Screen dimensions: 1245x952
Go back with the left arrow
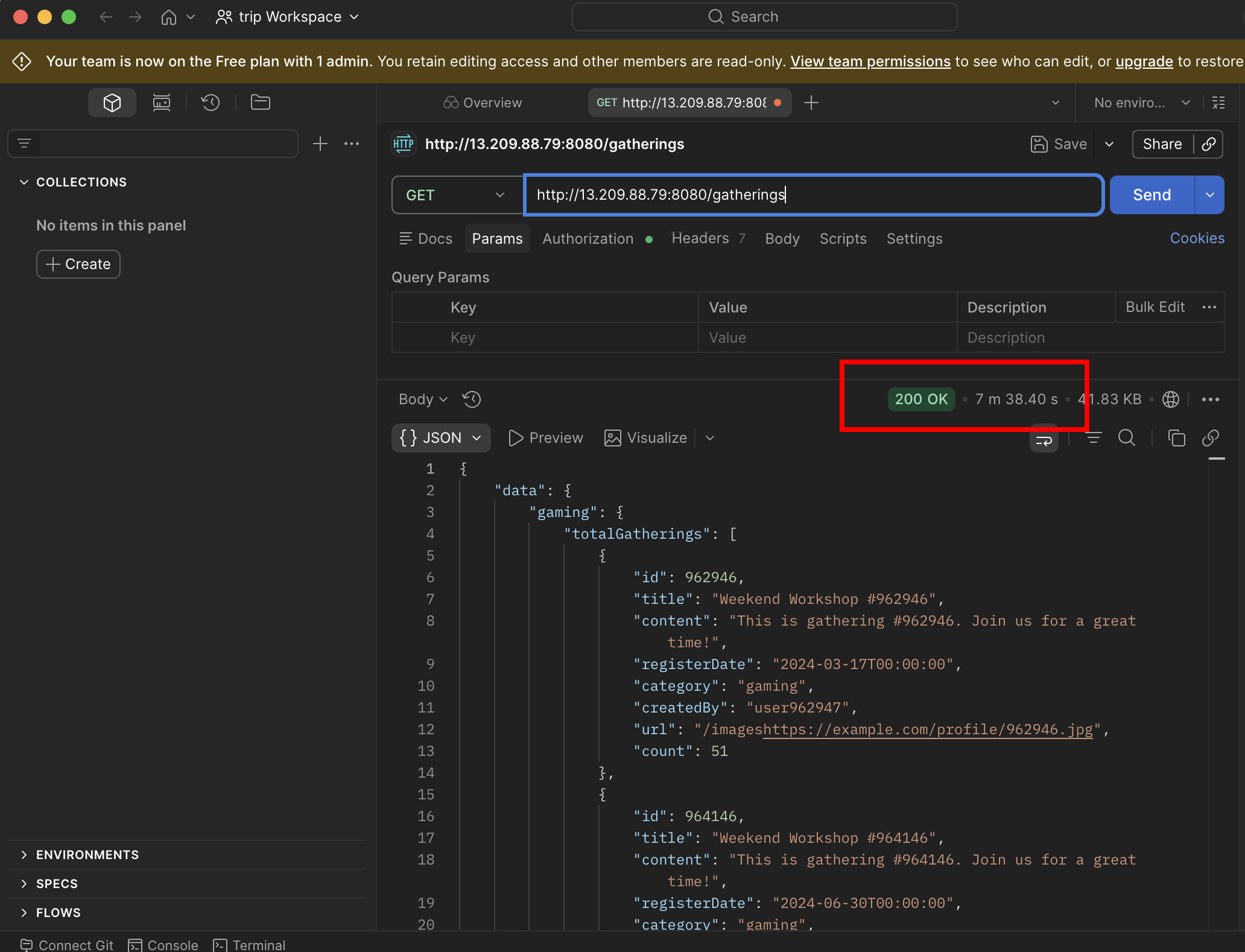click(106, 17)
